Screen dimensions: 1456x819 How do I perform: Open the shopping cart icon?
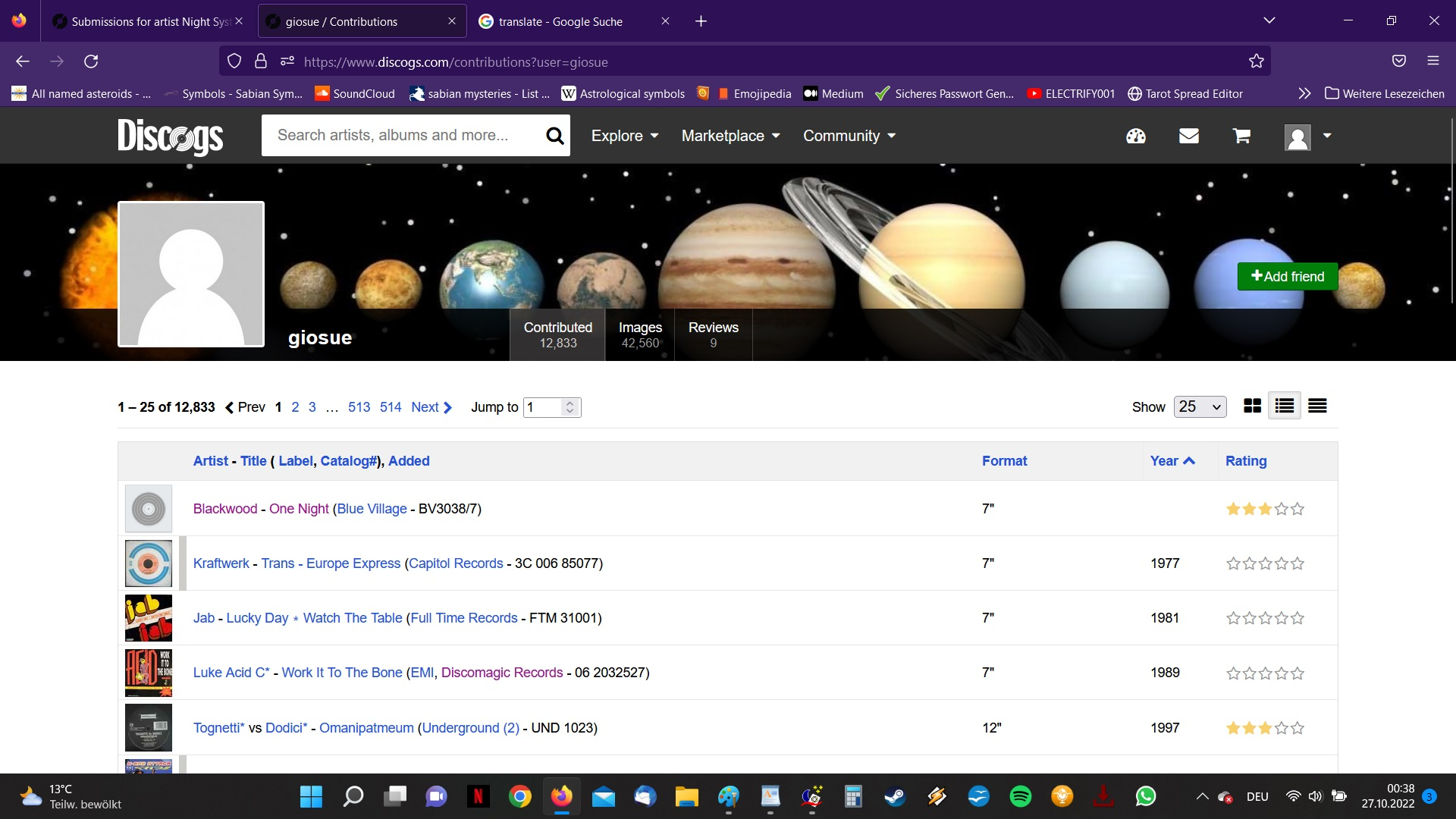(x=1241, y=136)
